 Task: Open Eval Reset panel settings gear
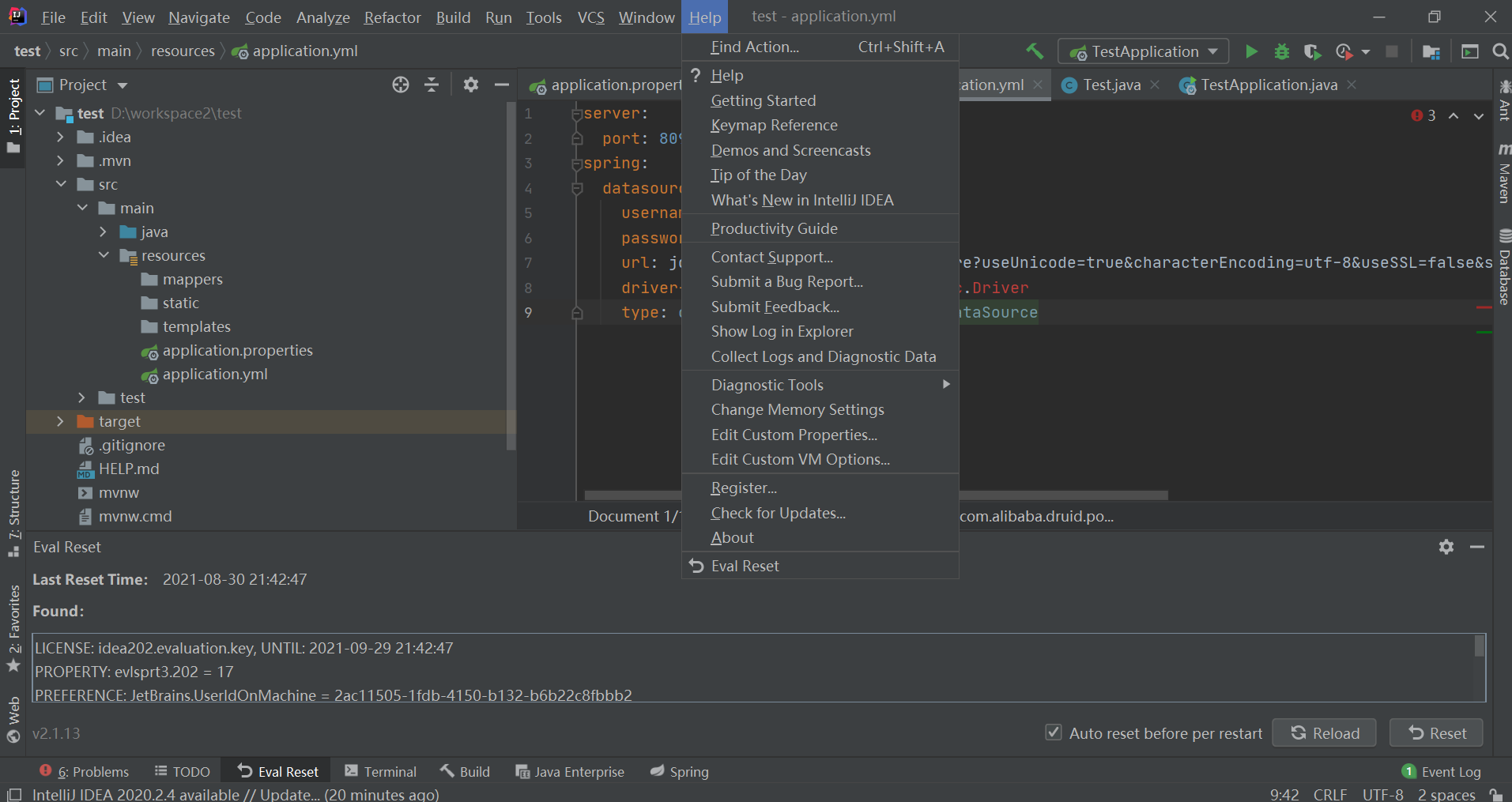1446,547
